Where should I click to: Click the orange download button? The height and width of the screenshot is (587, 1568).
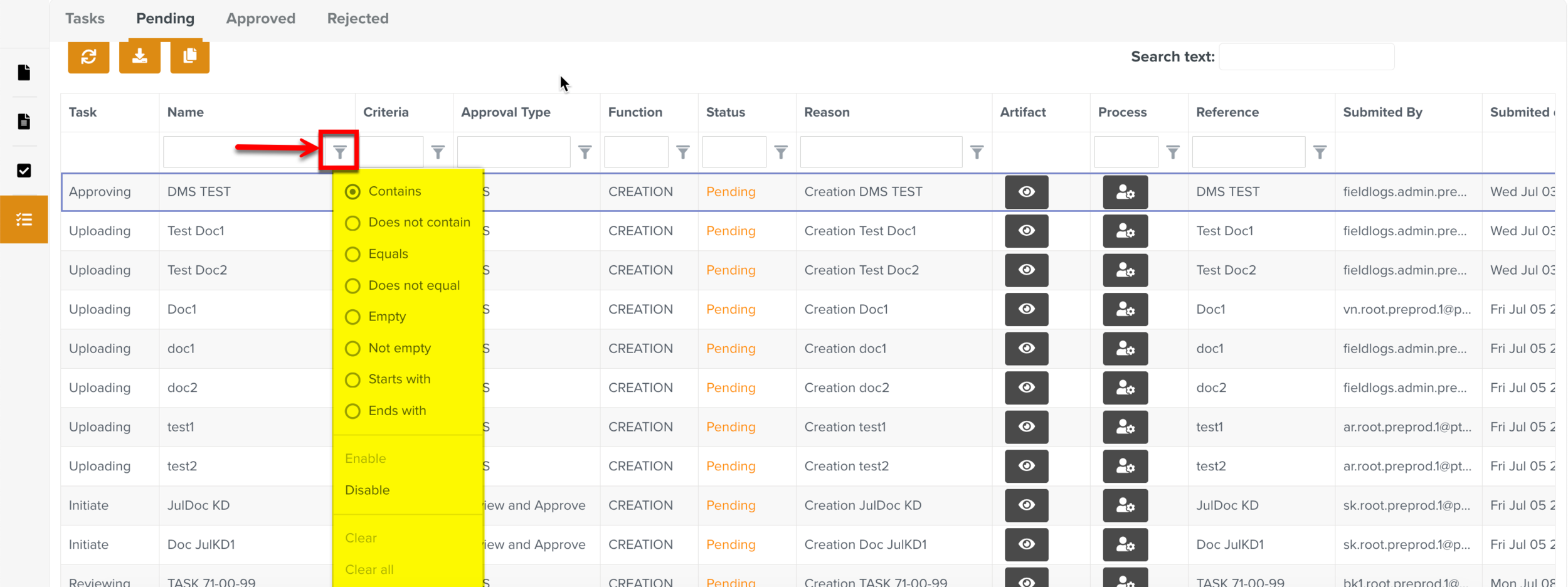(x=139, y=57)
